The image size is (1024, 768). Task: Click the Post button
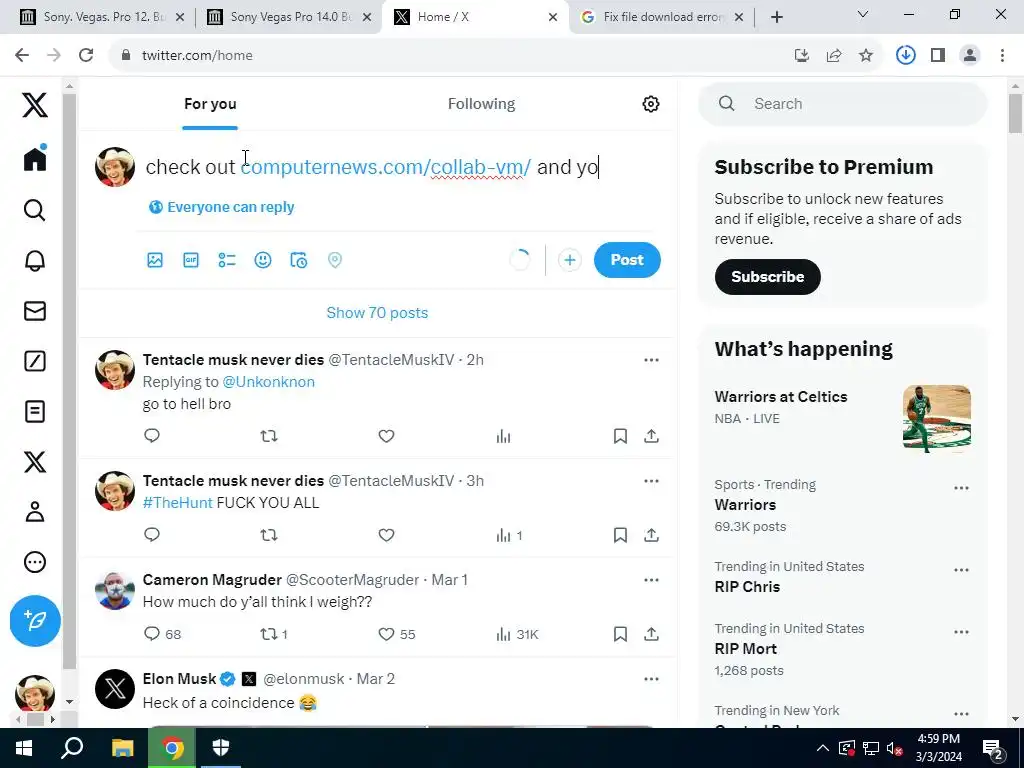click(627, 260)
